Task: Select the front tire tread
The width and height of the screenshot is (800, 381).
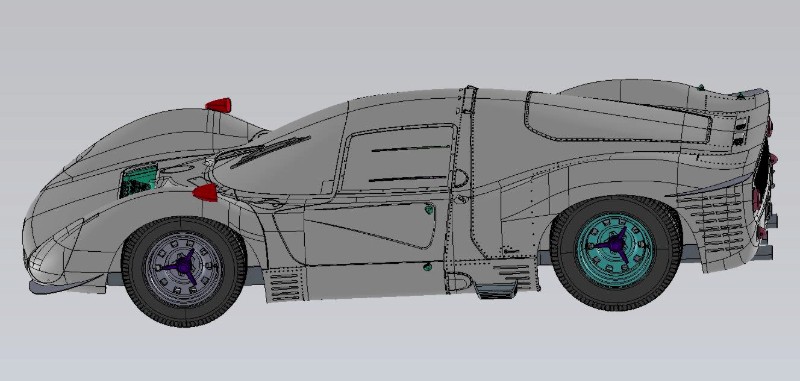Action: (184, 271)
